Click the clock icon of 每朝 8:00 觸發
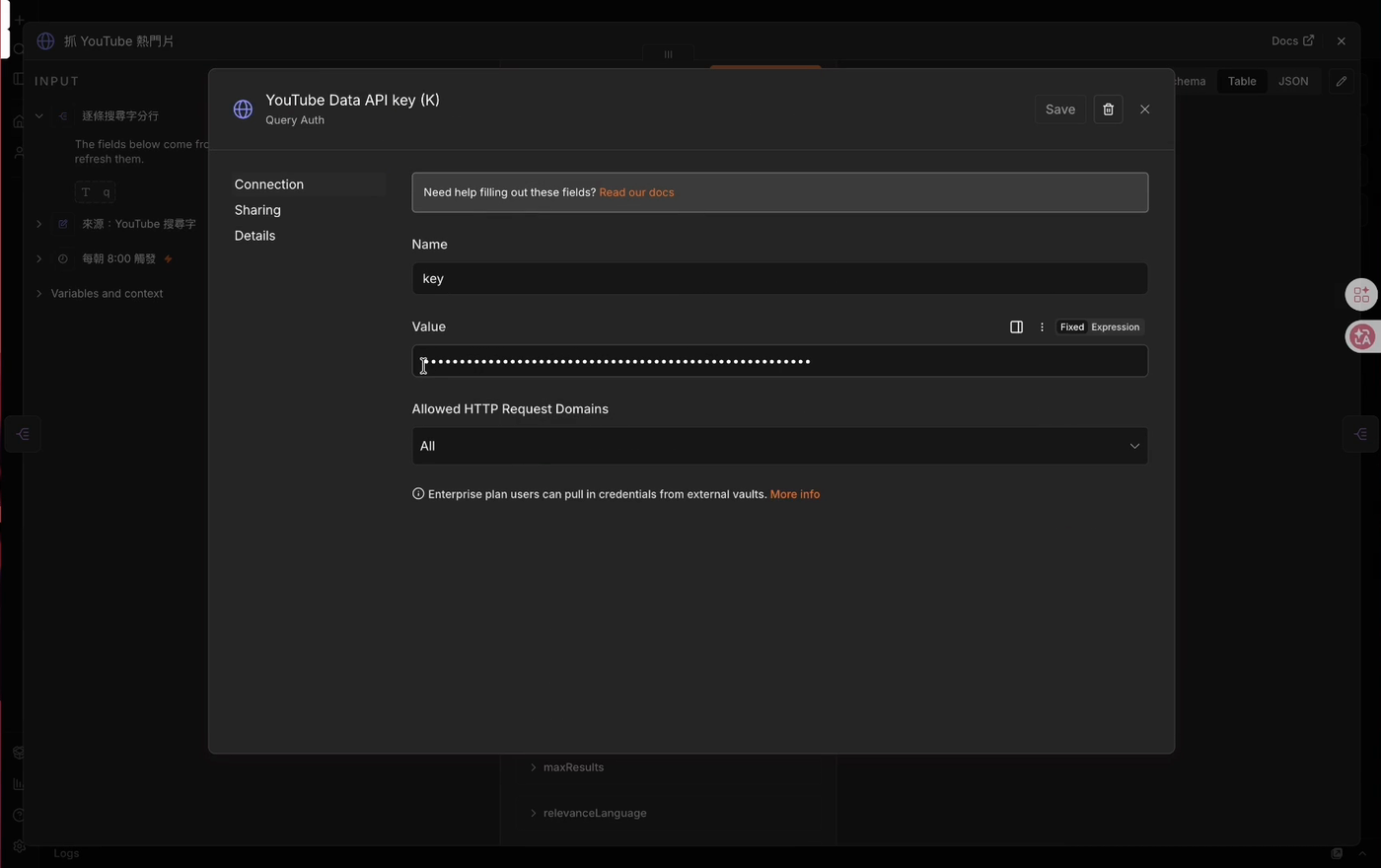The image size is (1381, 868). click(x=62, y=258)
